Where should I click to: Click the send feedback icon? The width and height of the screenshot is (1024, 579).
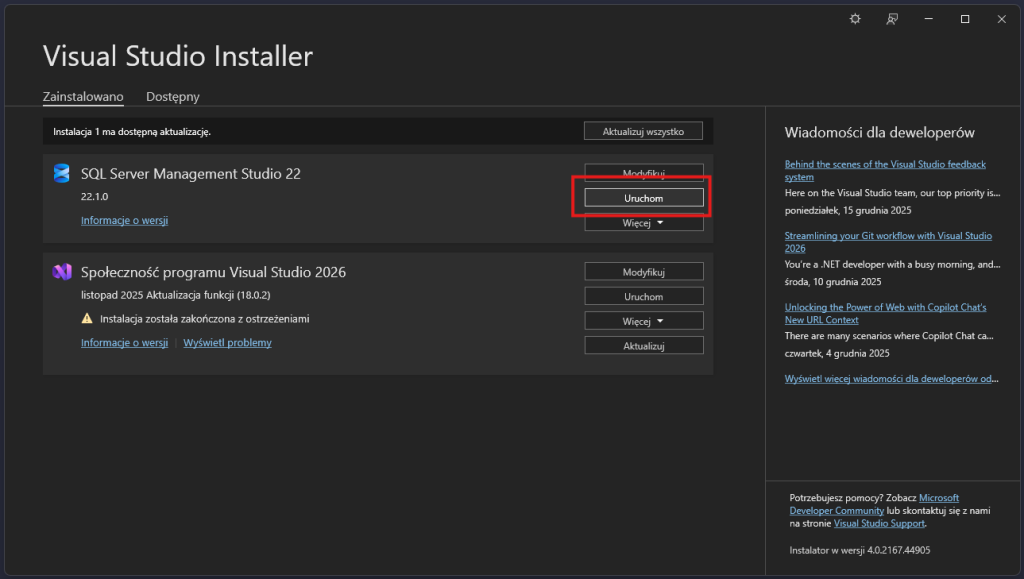892,19
